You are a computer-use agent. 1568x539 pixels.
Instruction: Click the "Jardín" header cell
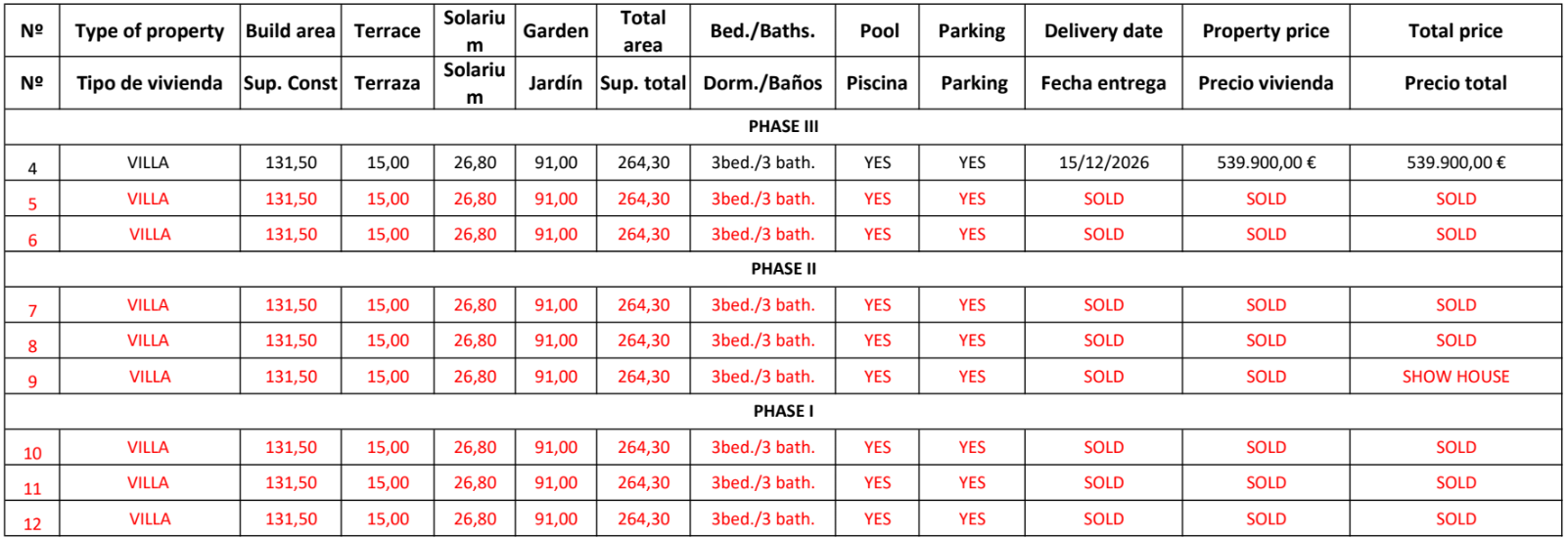(x=555, y=83)
